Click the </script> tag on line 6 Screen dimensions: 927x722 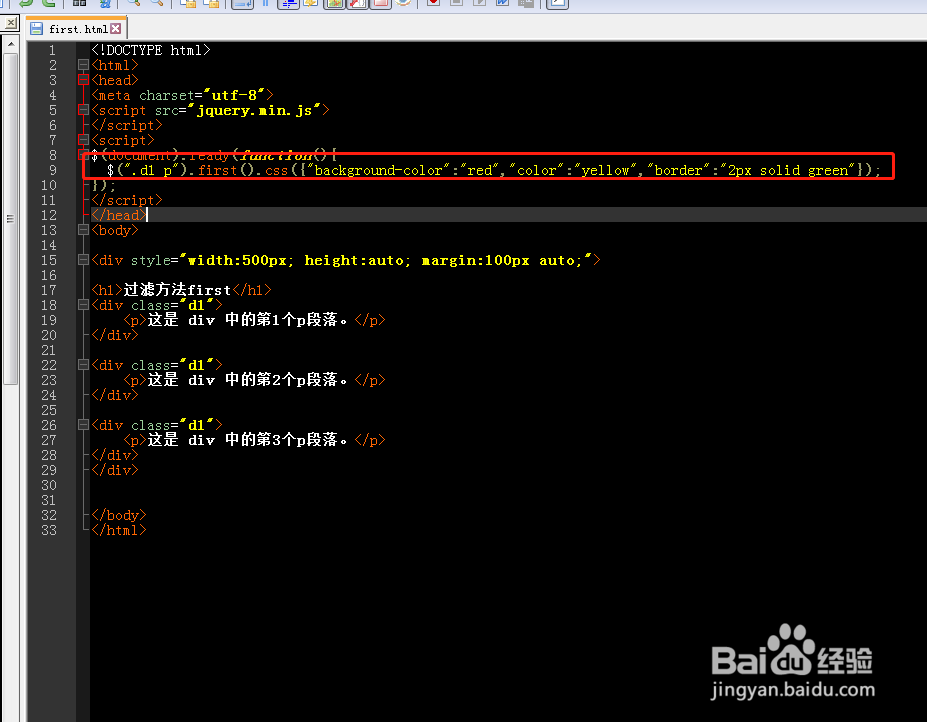pos(127,125)
